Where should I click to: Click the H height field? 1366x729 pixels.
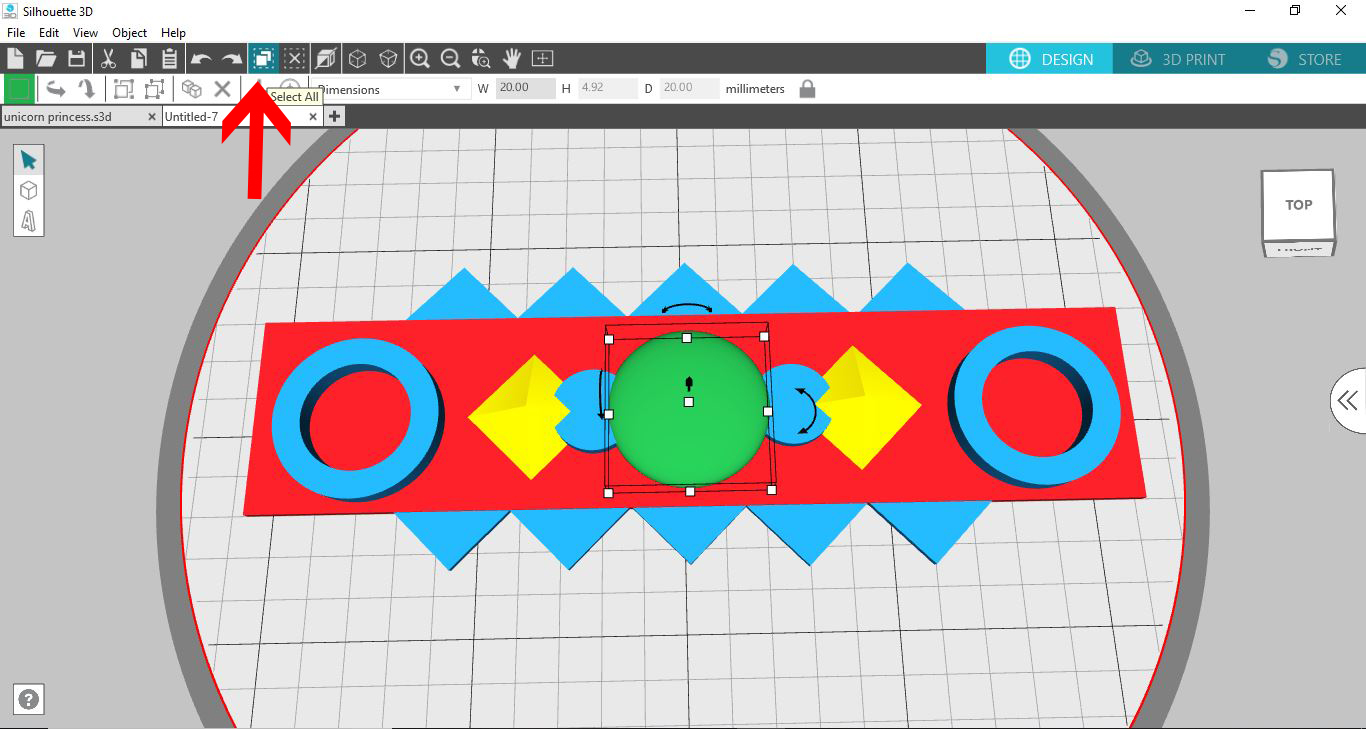607,88
